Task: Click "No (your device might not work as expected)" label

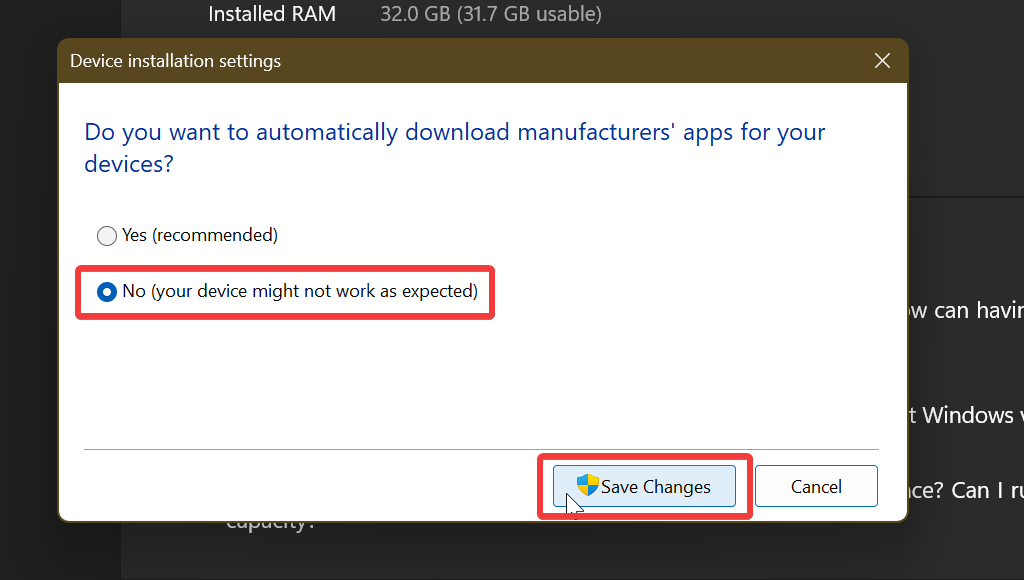Action: (x=299, y=291)
